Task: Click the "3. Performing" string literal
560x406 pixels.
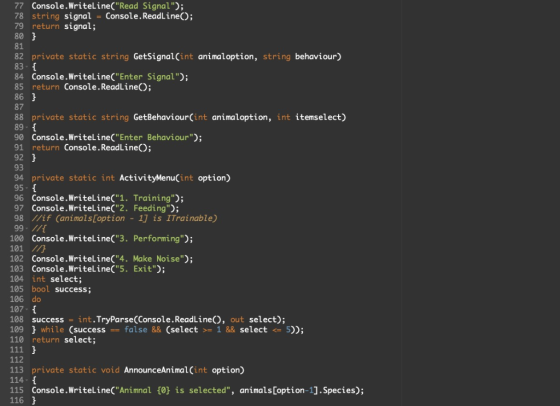Action: (x=149, y=239)
